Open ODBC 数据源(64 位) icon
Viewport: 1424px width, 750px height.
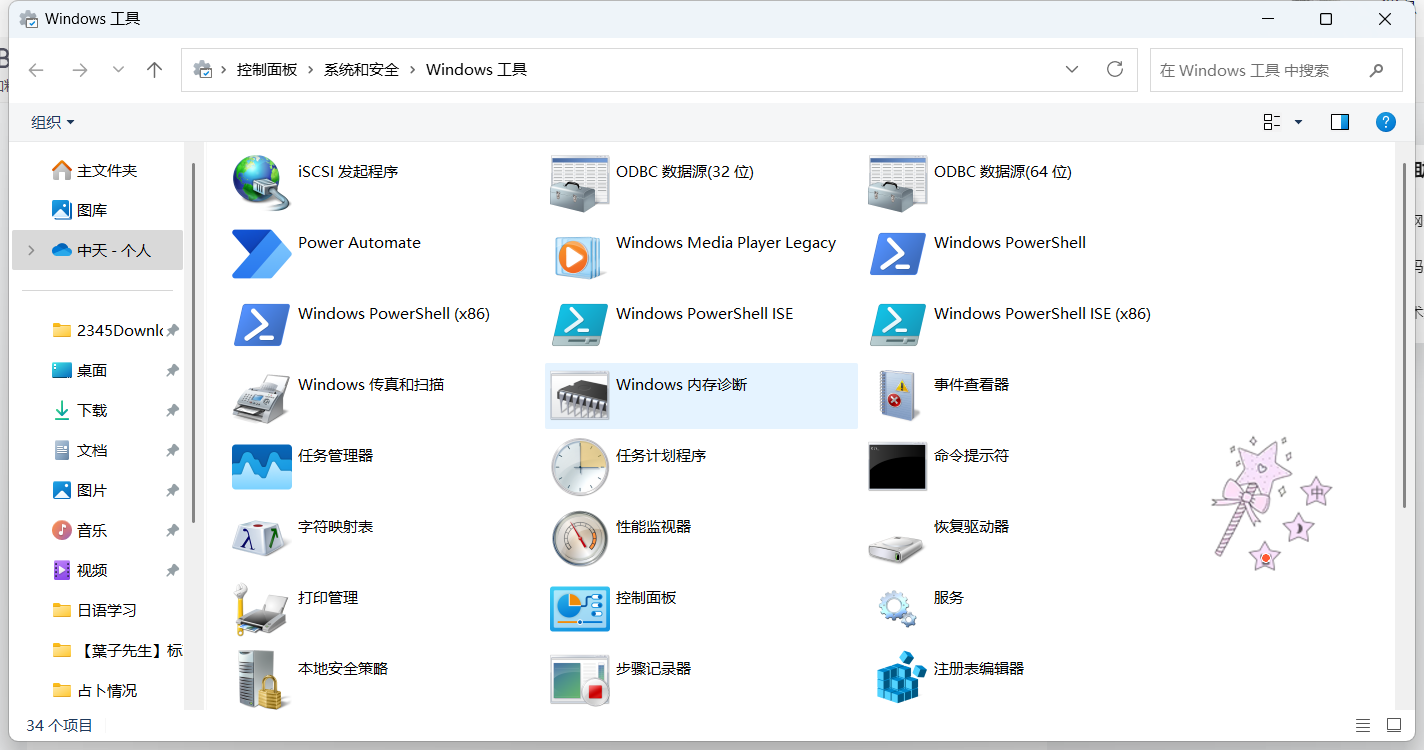(898, 183)
